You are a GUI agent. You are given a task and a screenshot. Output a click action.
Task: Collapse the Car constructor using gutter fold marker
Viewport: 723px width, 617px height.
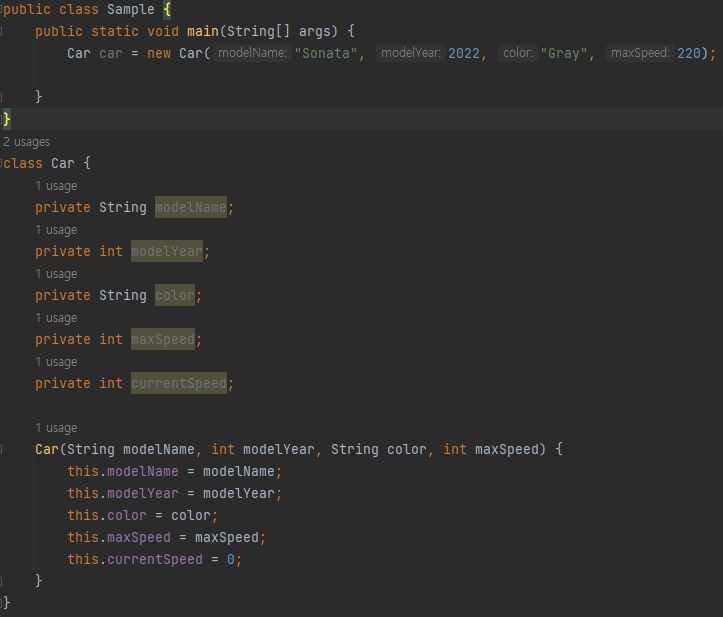pyautogui.click(x=1, y=450)
